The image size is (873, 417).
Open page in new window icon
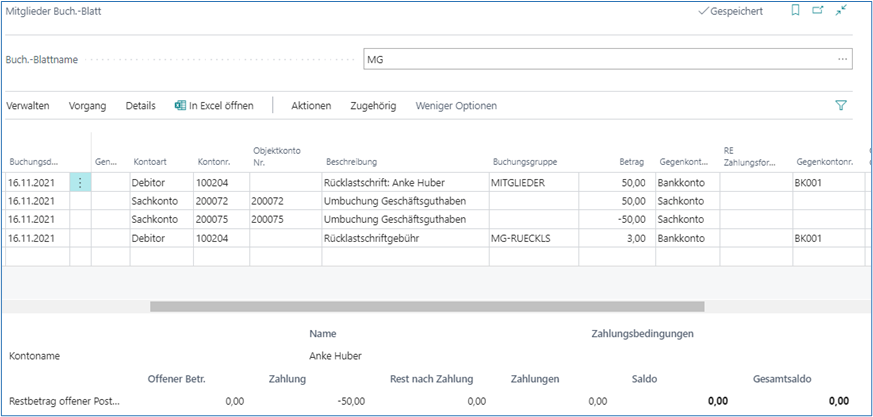(818, 11)
